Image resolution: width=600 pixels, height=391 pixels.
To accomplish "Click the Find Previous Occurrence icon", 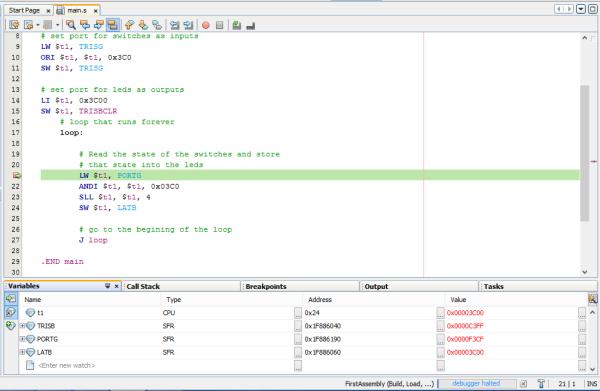I will pyautogui.click(x=85, y=25).
